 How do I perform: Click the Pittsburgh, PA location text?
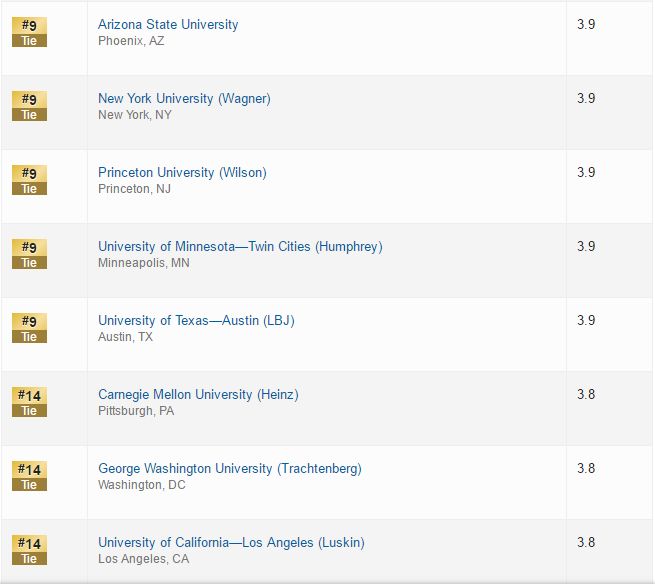coord(136,411)
